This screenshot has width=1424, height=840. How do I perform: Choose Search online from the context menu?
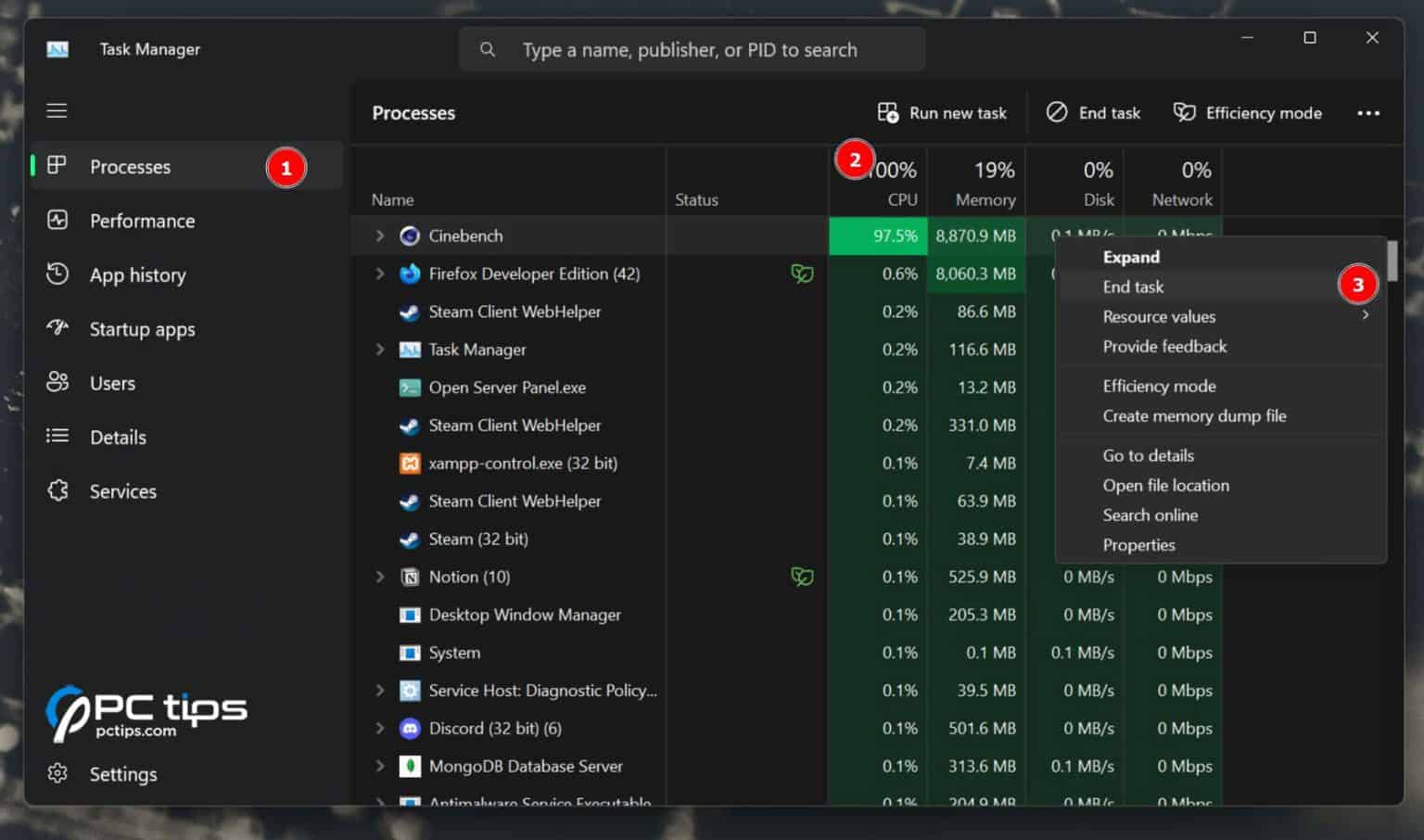[x=1151, y=515]
